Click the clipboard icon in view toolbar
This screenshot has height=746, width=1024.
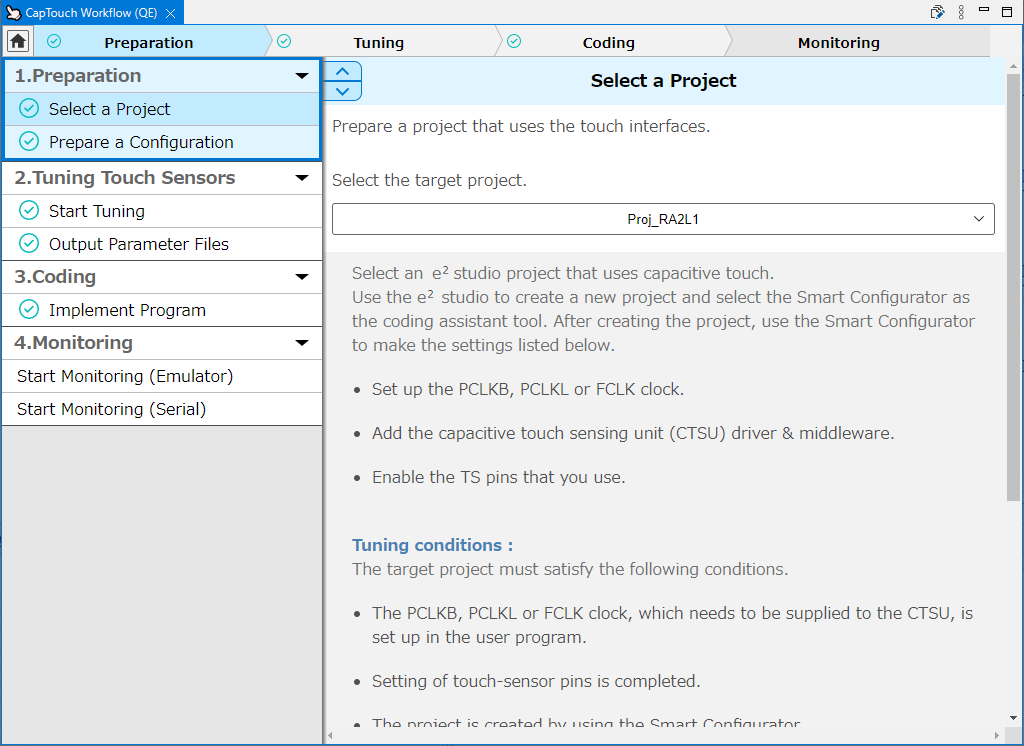pos(937,12)
